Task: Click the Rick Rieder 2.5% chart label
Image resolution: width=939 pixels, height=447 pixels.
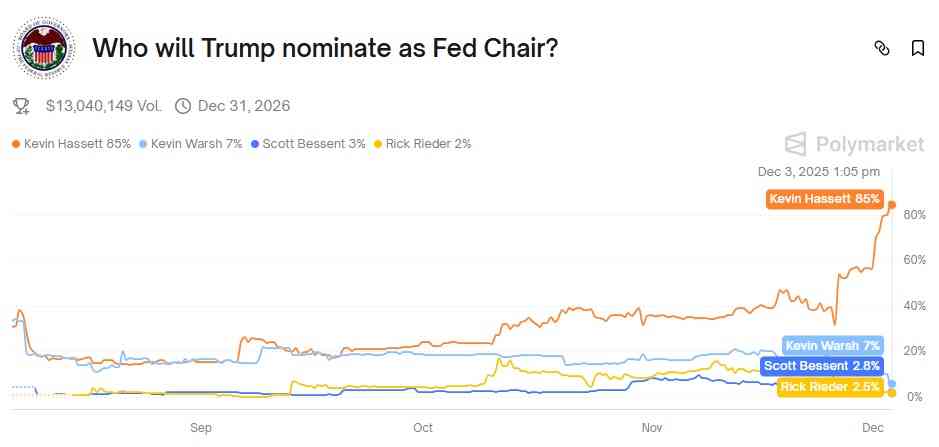Action: (x=829, y=386)
